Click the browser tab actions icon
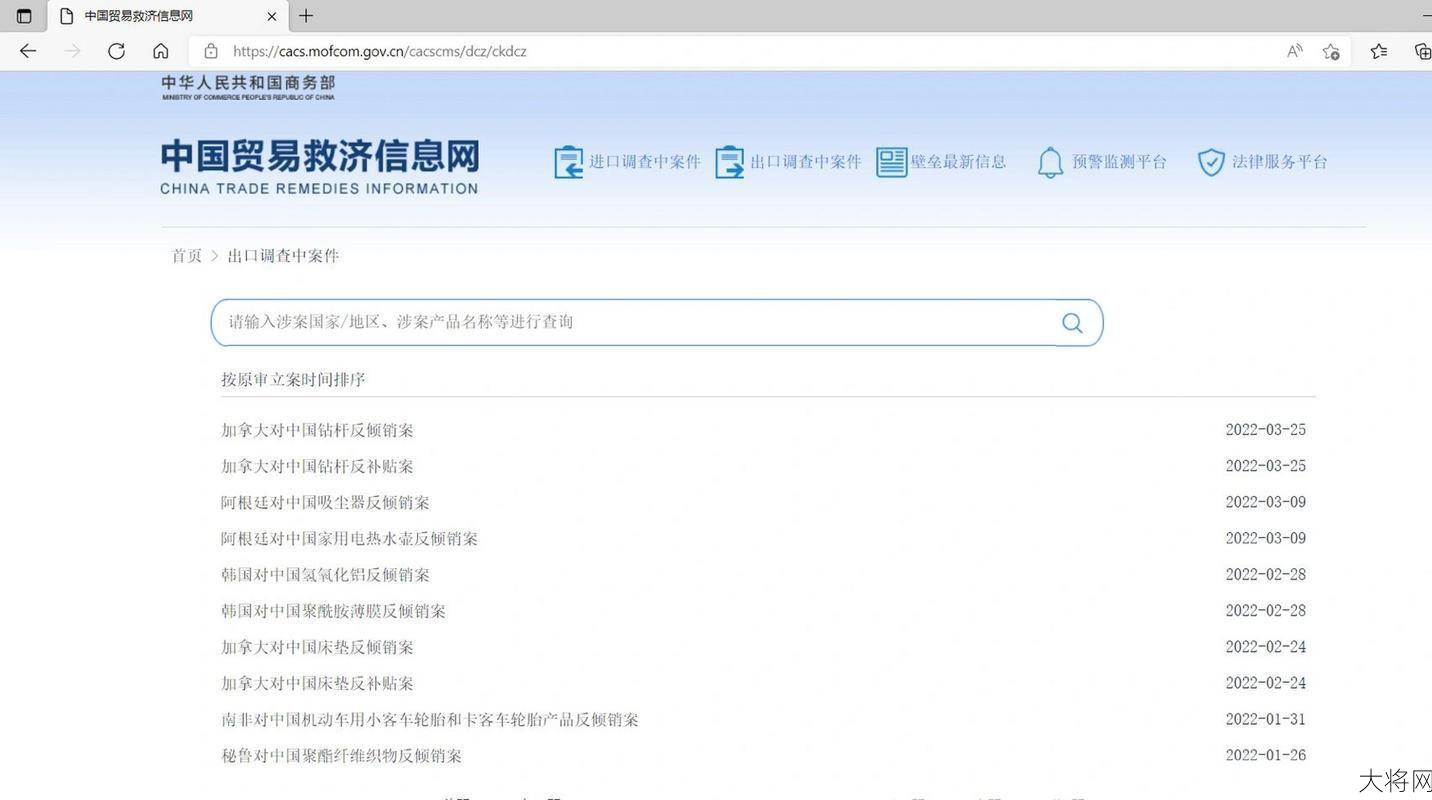This screenshot has width=1432, height=800. (x=24, y=16)
